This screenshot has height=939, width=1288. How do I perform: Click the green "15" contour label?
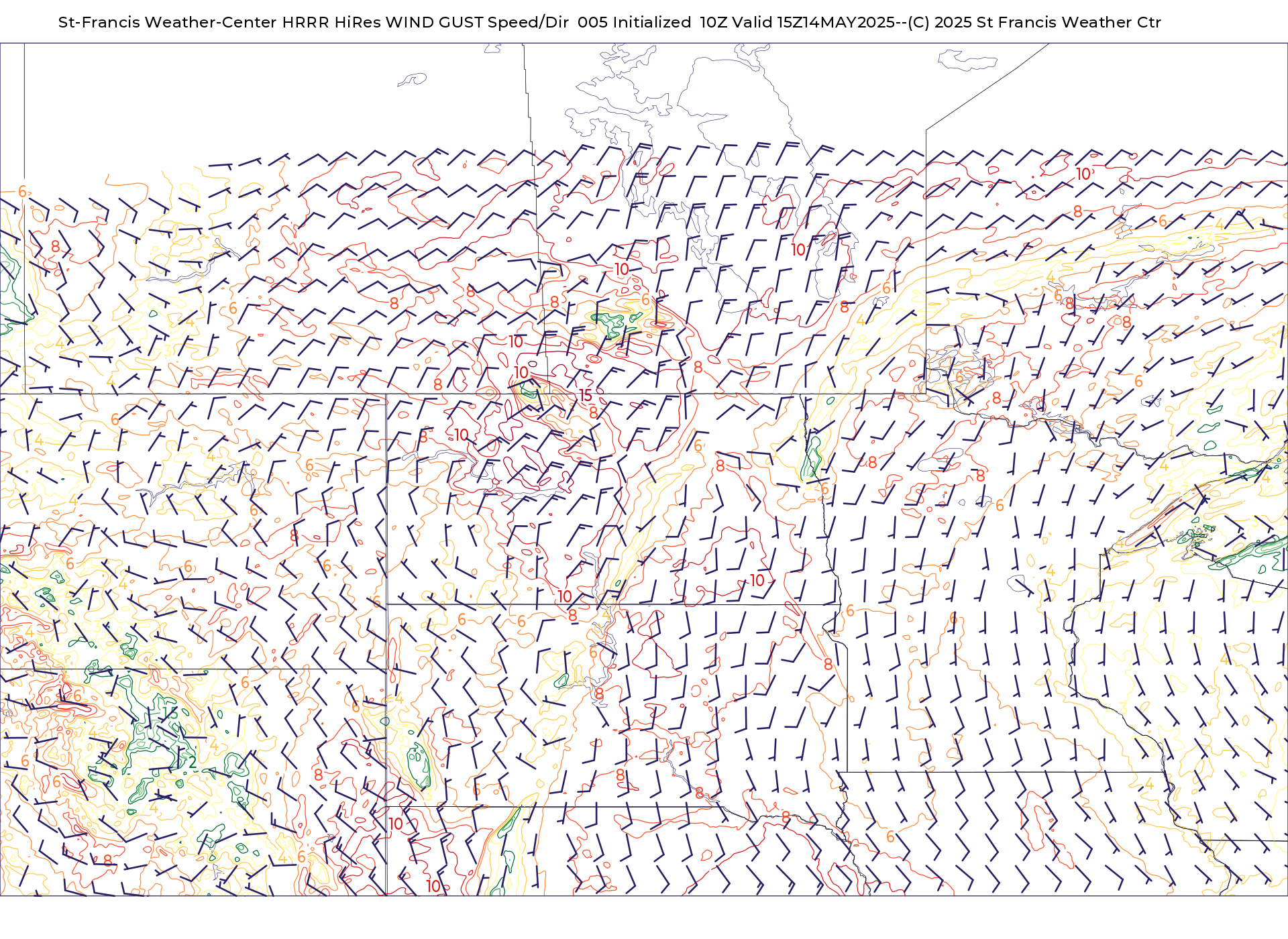pyautogui.click(x=171, y=713)
